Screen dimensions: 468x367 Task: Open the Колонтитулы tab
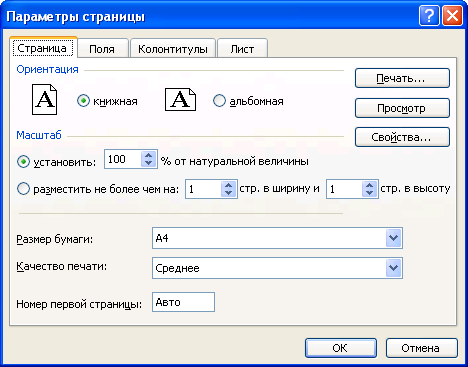173,49
